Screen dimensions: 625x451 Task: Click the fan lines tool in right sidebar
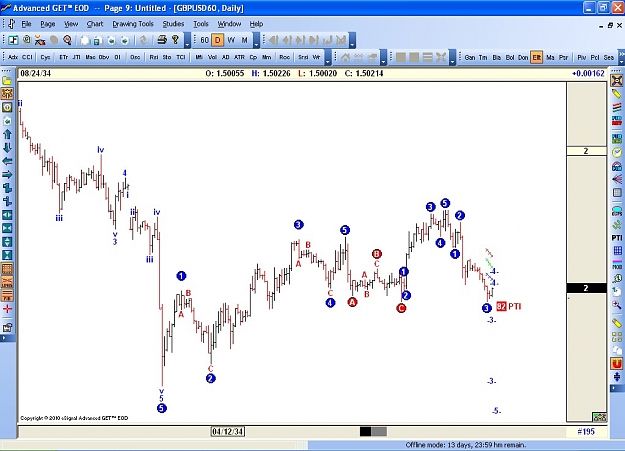point(617,179)
